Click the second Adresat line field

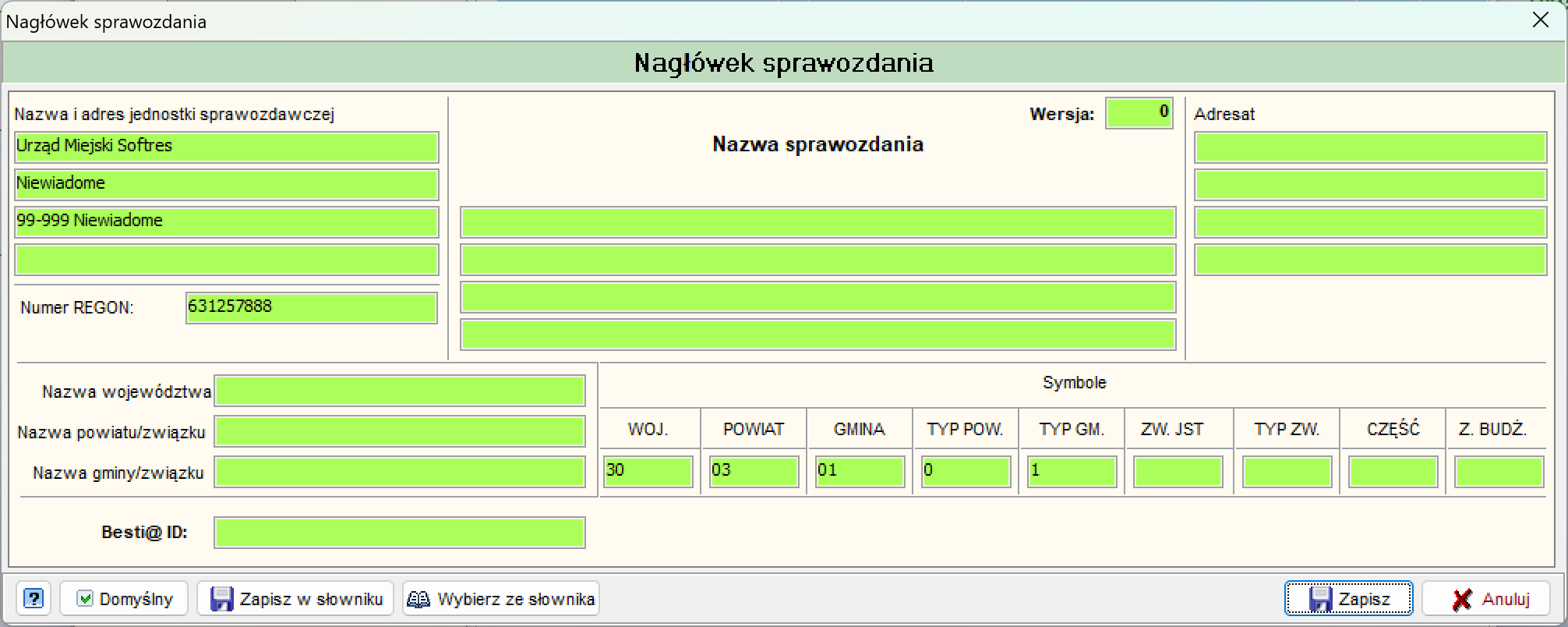(1370, 184)
